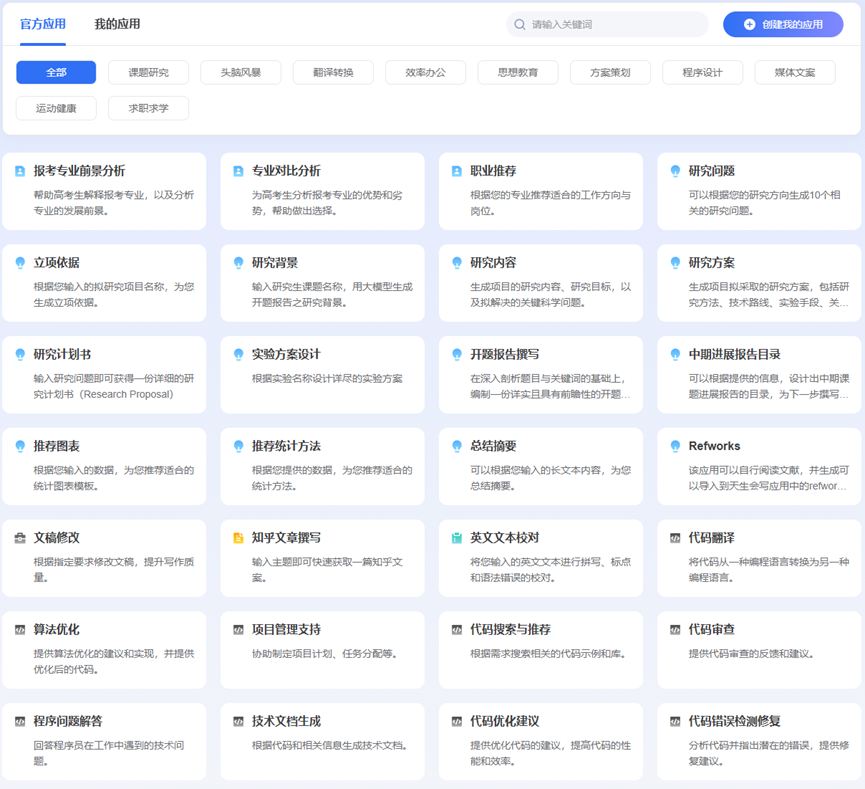The height and width of the screenshot is (789, 865).
Task: Click the lightbulb icon beside 研究内容
Action: [x=457, y=263]
